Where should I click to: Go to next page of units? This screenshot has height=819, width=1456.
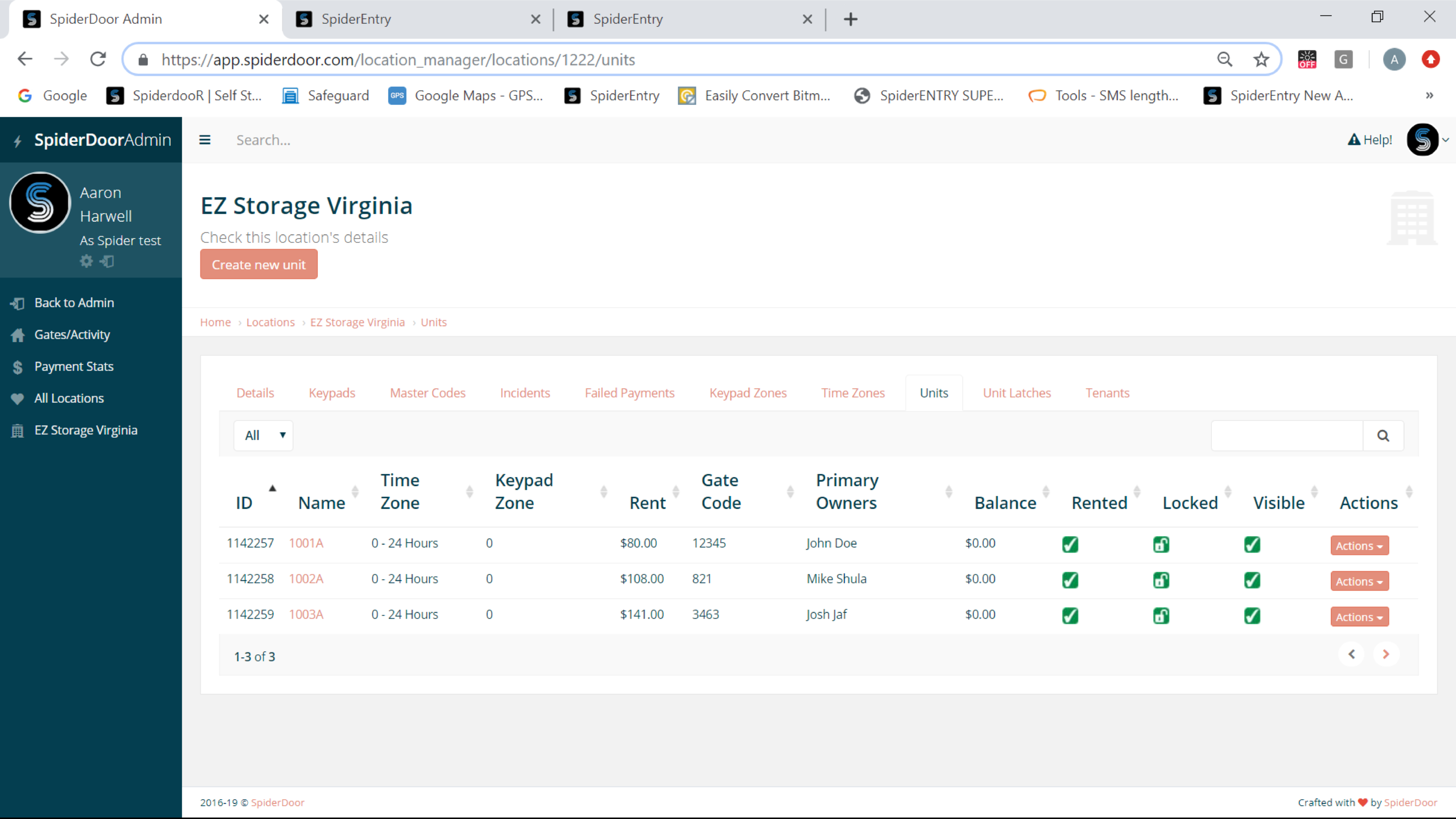1386,654
